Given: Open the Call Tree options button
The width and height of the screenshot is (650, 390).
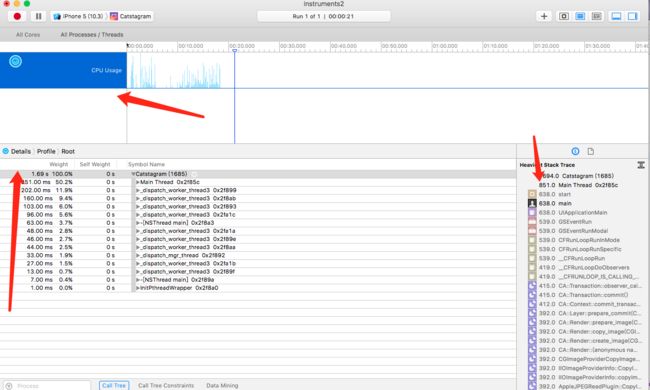Looking at the screenshot, I should click(x=114, y=385).
